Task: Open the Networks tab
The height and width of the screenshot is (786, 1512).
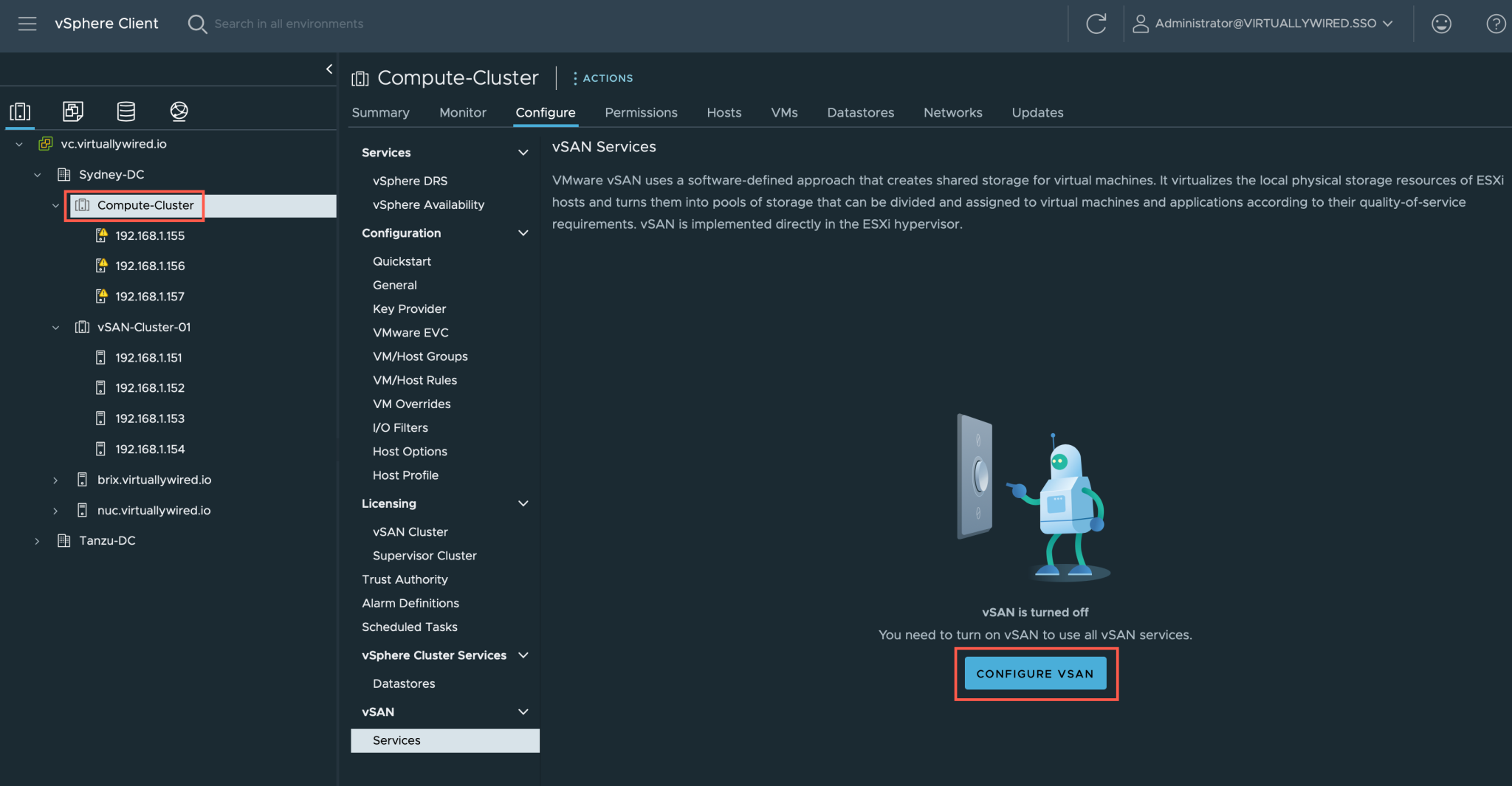Action: point(952,113)
